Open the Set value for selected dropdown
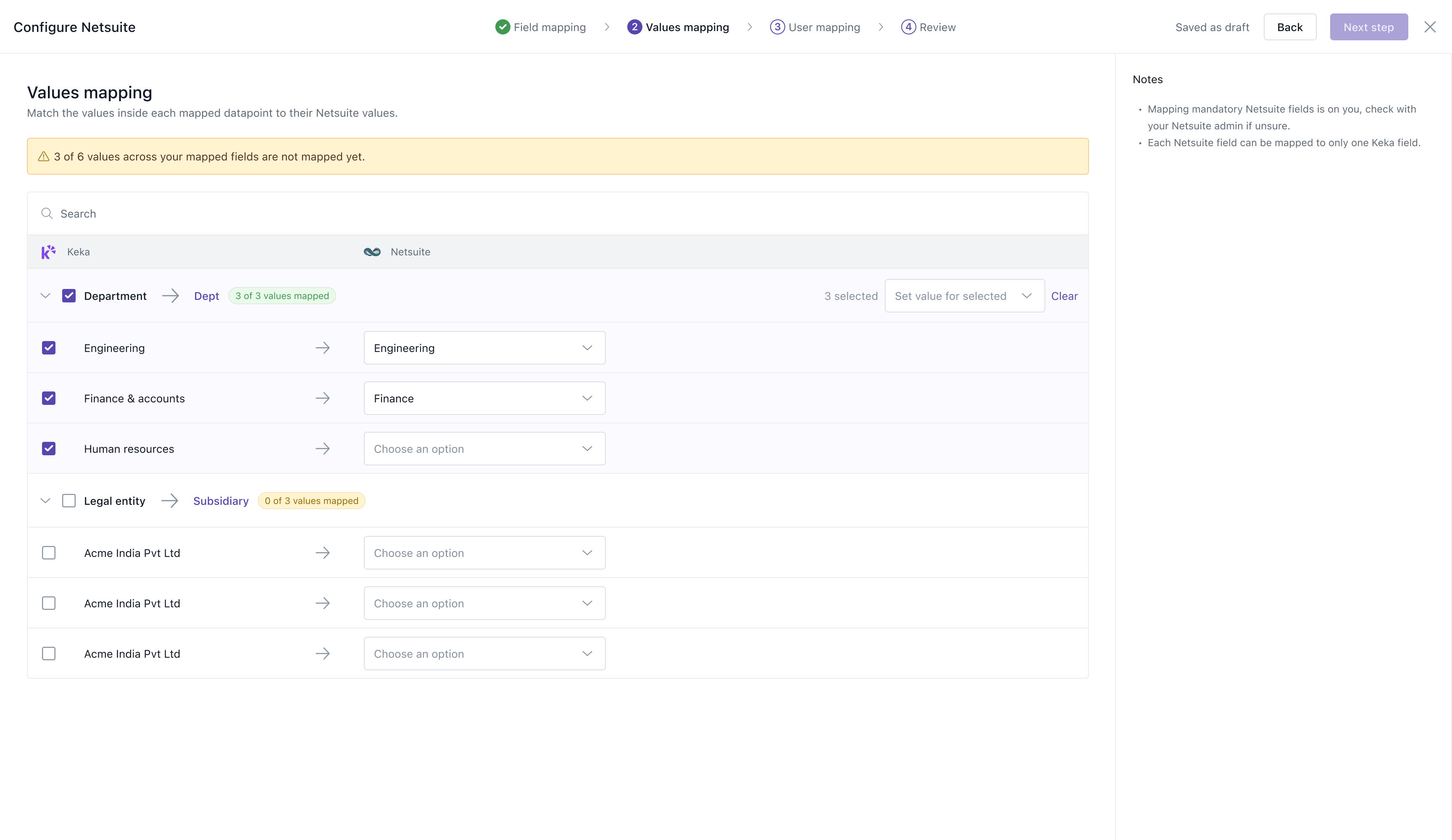Viewport: 1452px width, 840px height. (965, 296)
